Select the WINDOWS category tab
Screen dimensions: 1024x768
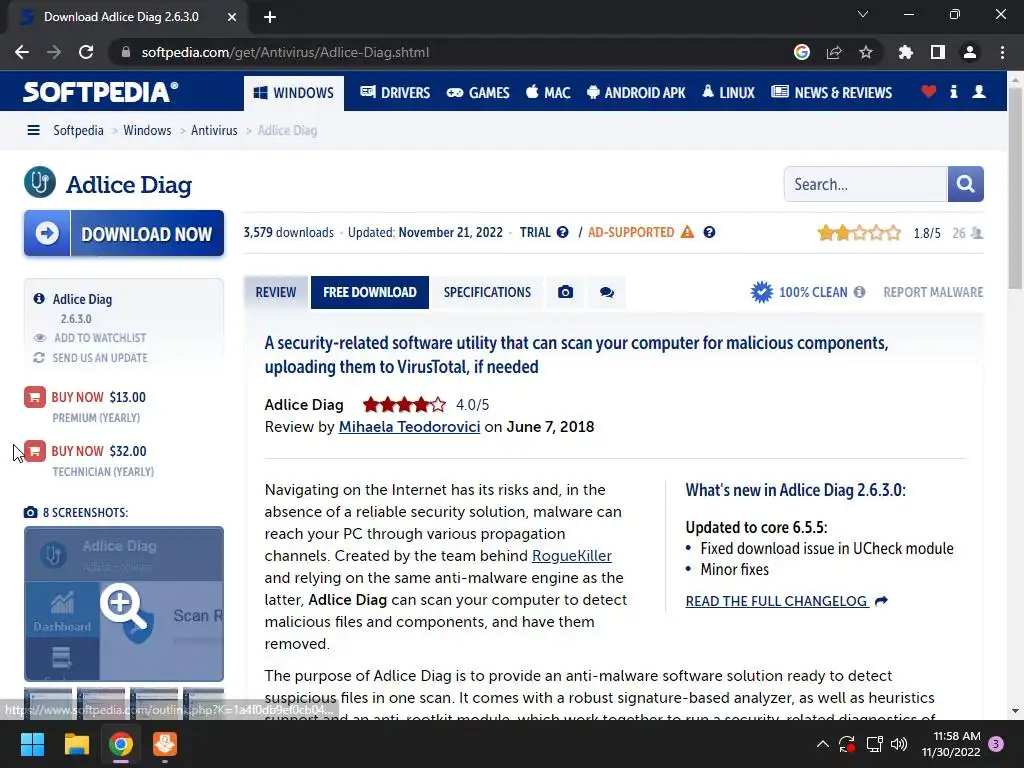(294, 93)
